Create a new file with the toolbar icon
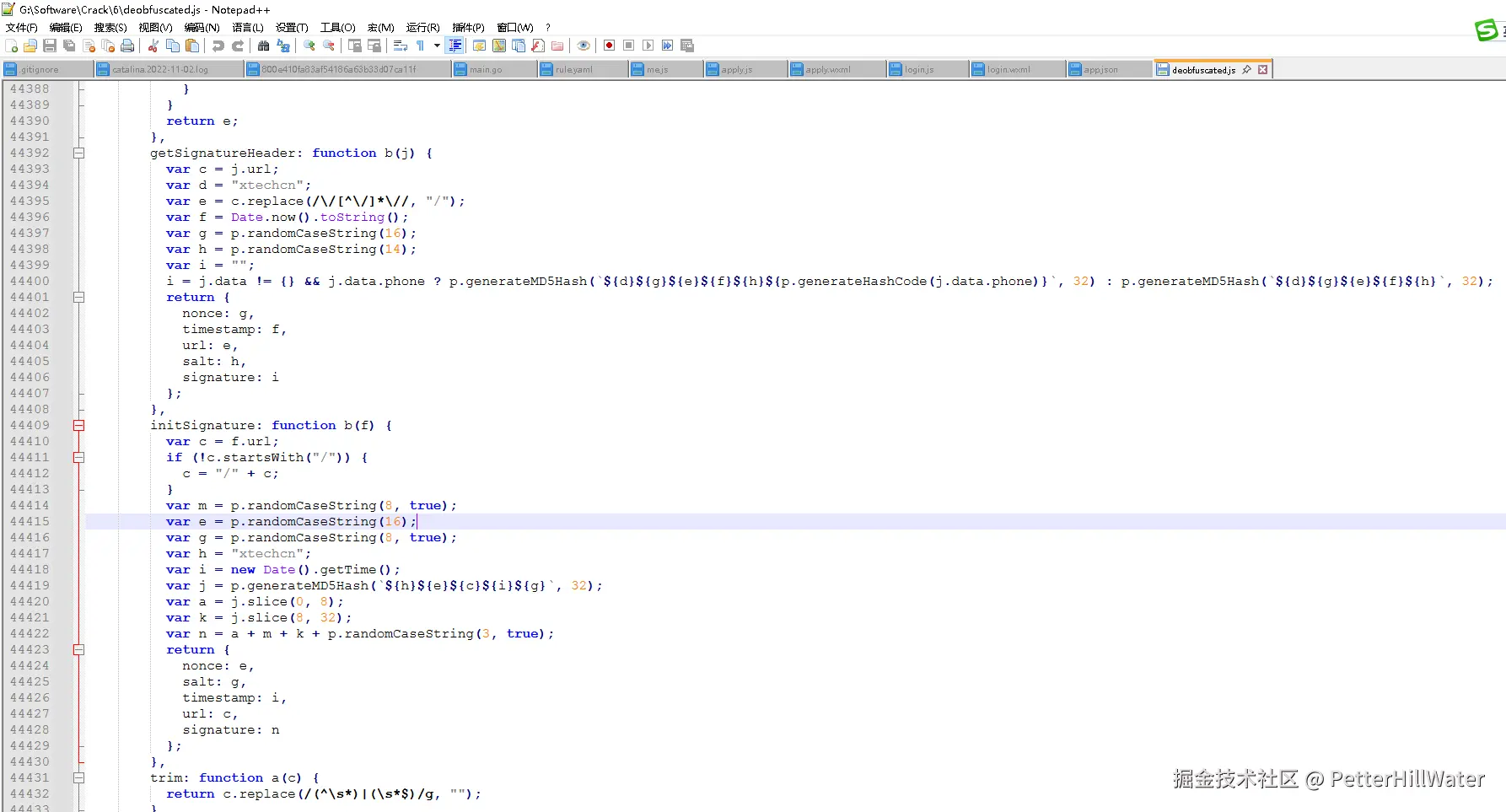The image size is (1506, 812). tap(11, 46)
